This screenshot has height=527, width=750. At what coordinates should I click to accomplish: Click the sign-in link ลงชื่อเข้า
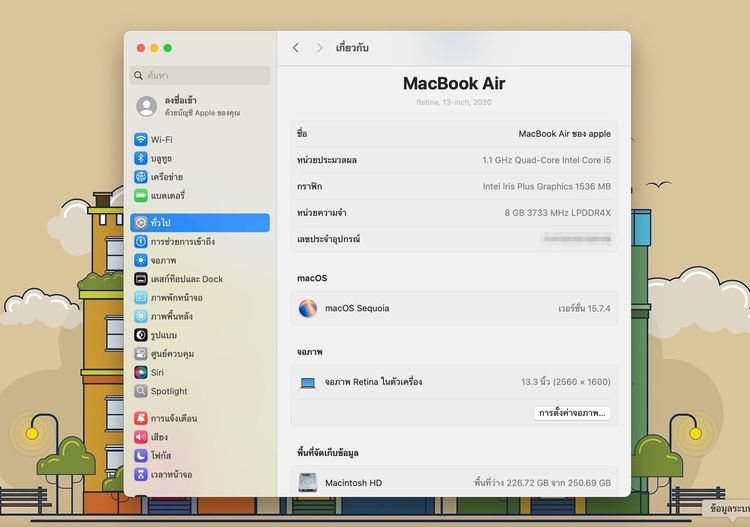click(180, 100)
